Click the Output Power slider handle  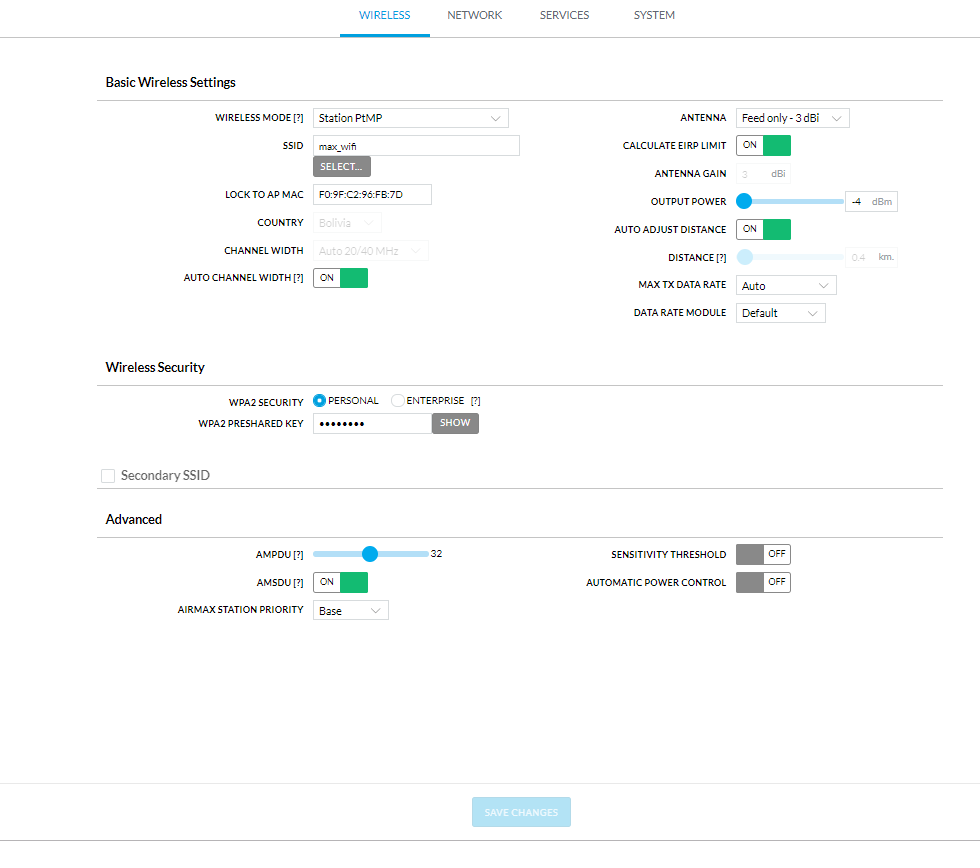point(744,201)
